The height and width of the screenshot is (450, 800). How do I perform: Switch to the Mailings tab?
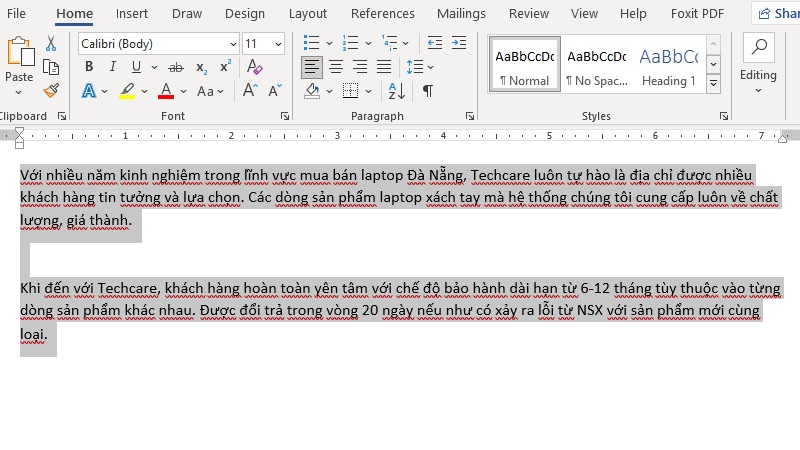coord(461,13)
